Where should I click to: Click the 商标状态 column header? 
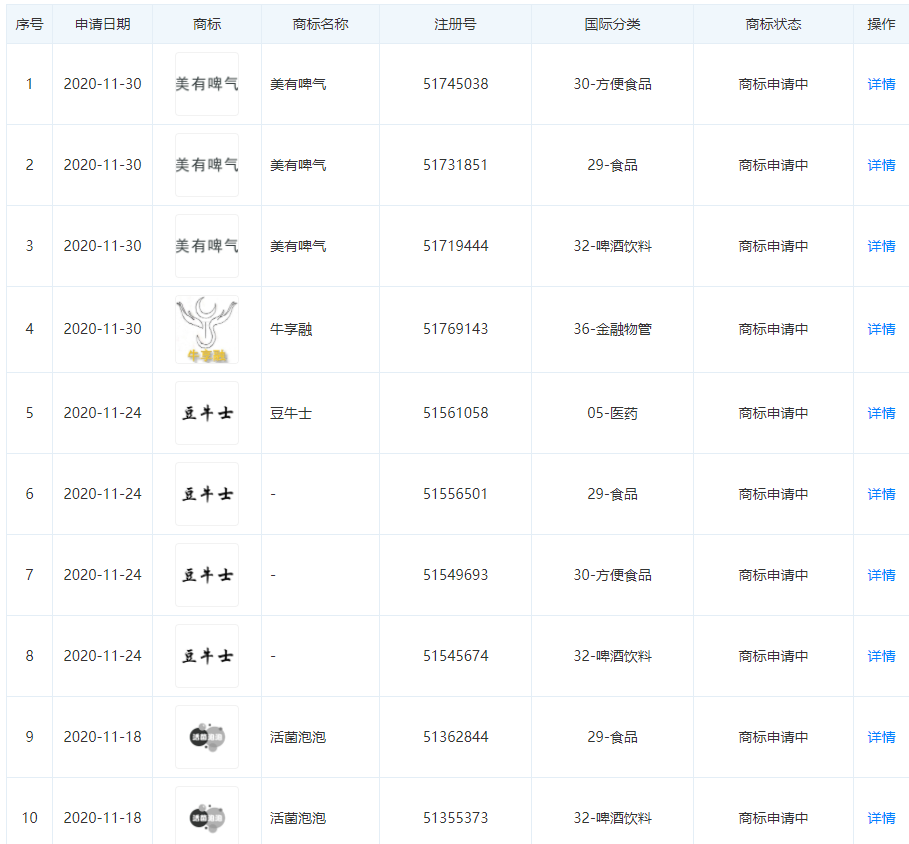(773, 24)
